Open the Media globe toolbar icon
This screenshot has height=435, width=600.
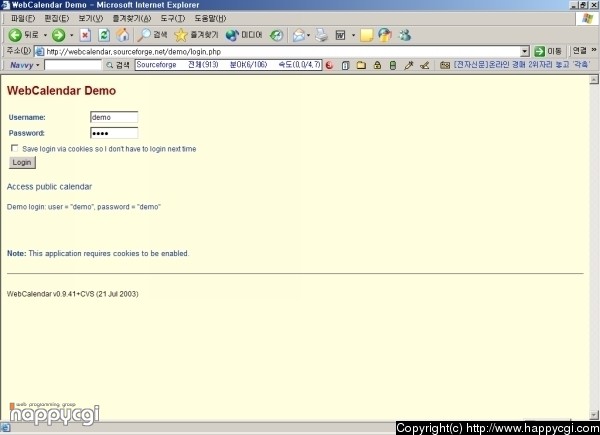point(232,35)
